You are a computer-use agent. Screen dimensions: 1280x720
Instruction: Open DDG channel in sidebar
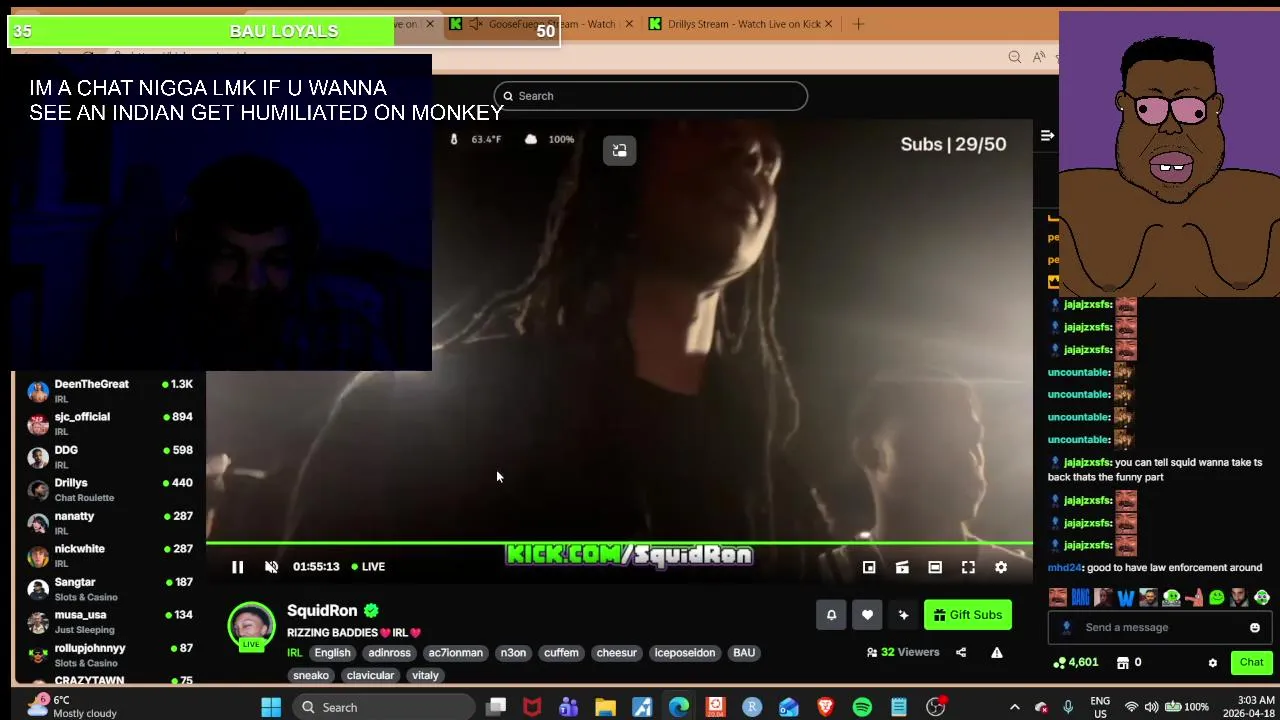pyautogui.click(x=110, y=457)
